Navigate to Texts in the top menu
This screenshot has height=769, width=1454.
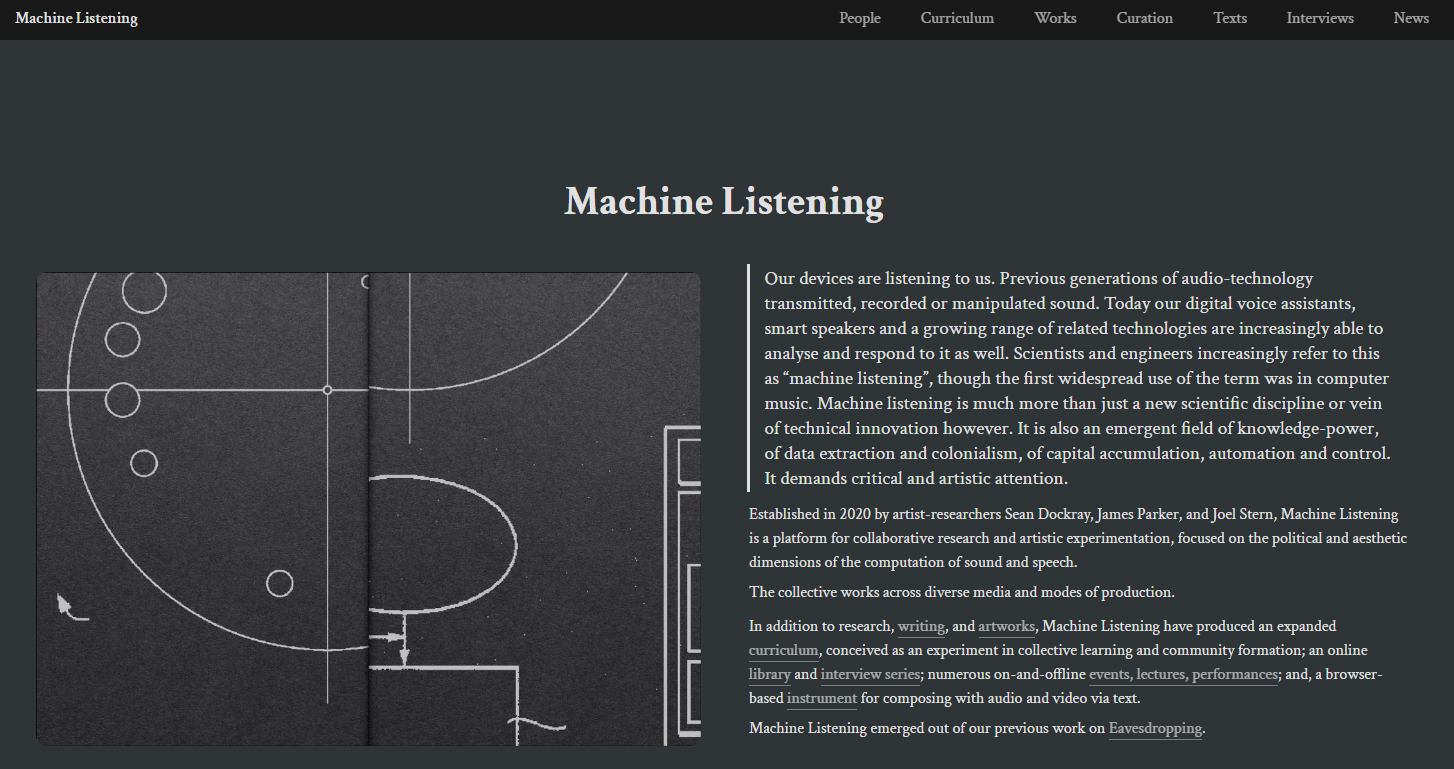(1229, 18)
